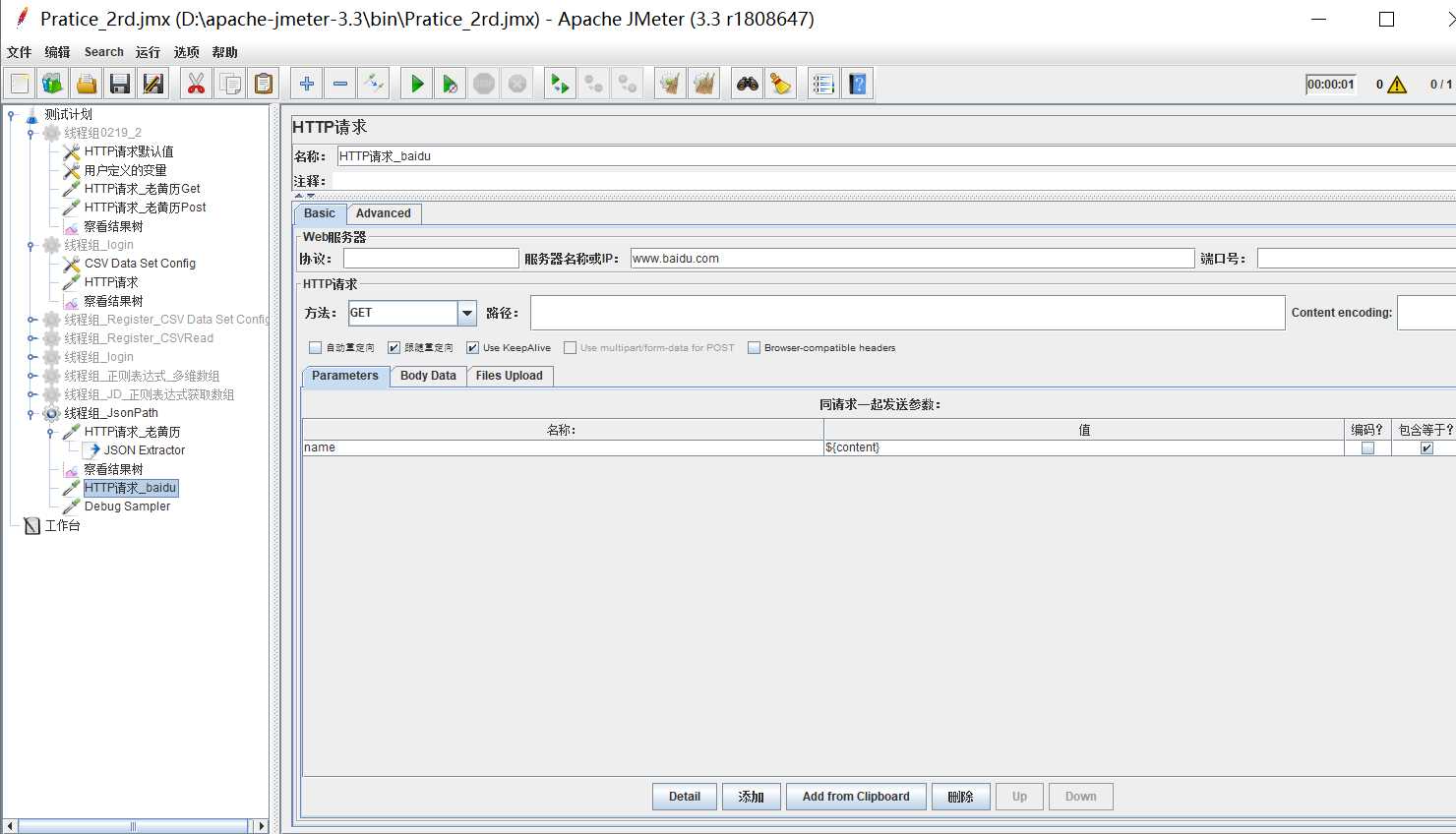The image size is (1456, 834).
Task: Click the ${content} value cell
Action: click(1084, 447)
